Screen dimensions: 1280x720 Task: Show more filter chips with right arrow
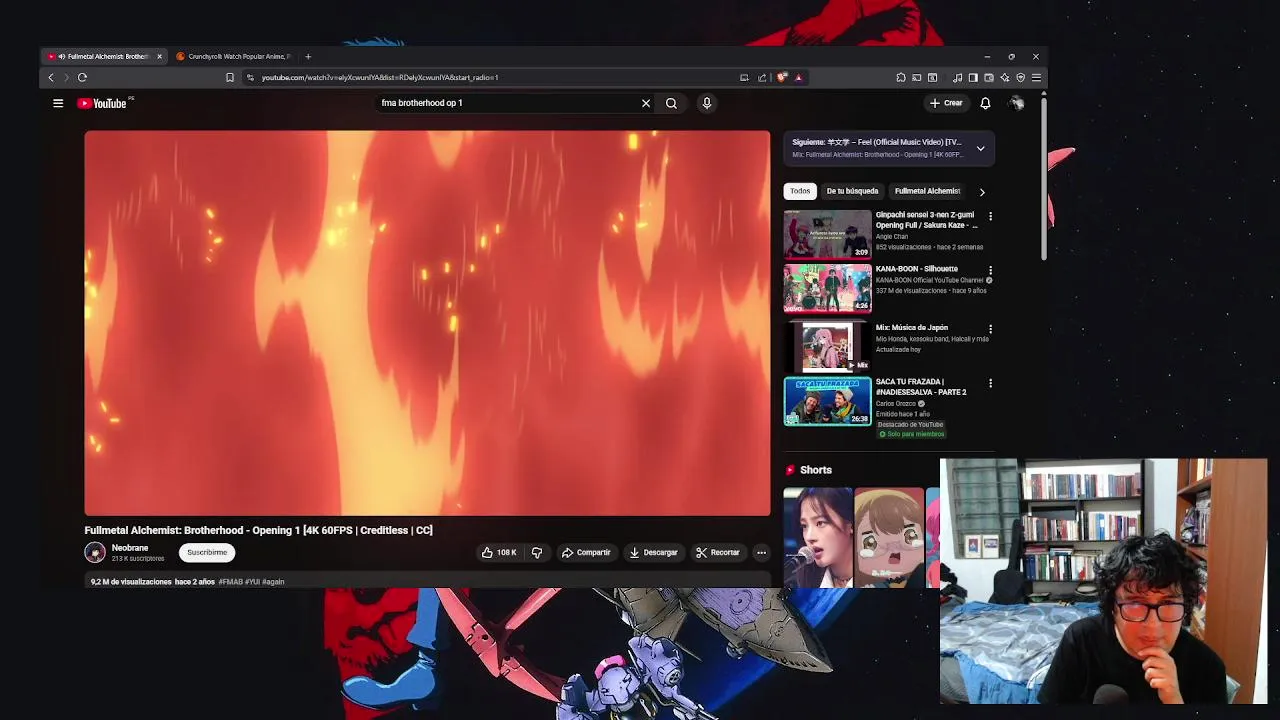click(x=981, y=191)
